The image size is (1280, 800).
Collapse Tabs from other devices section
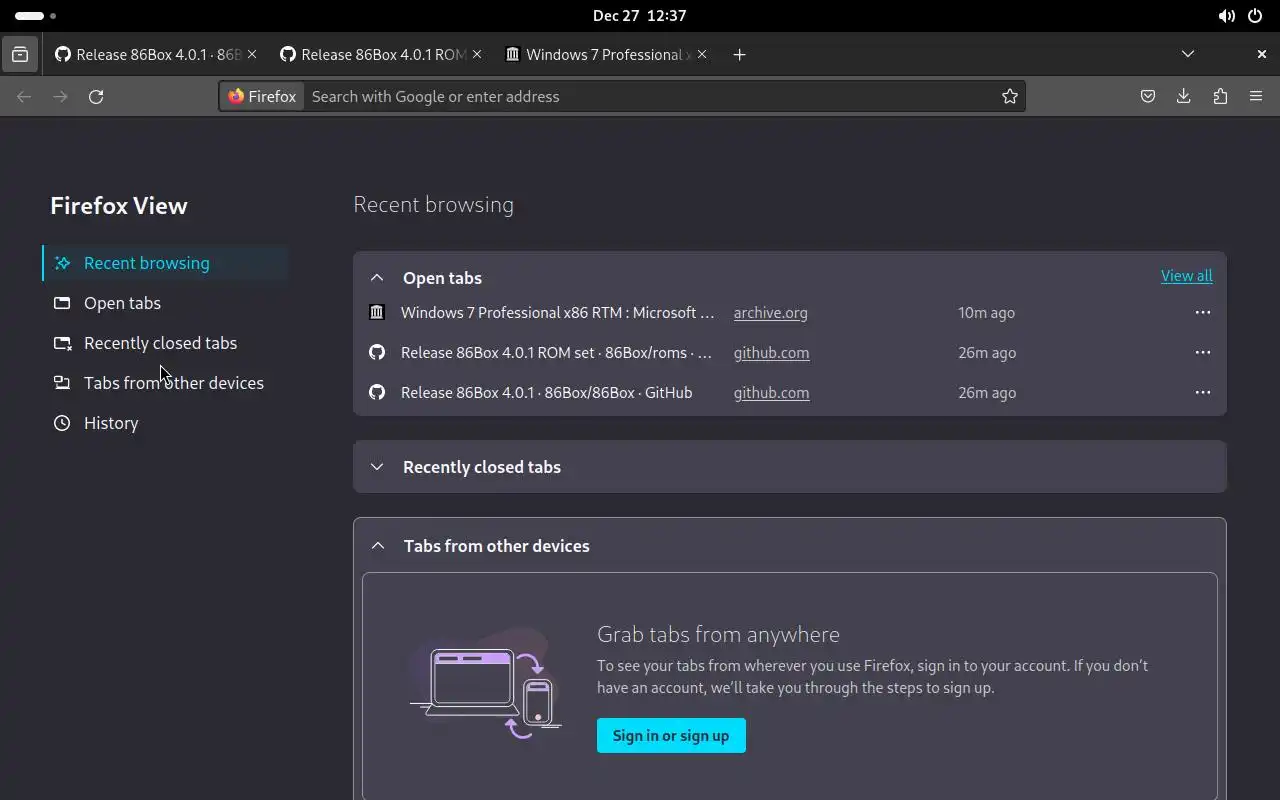tap(378, 546)
